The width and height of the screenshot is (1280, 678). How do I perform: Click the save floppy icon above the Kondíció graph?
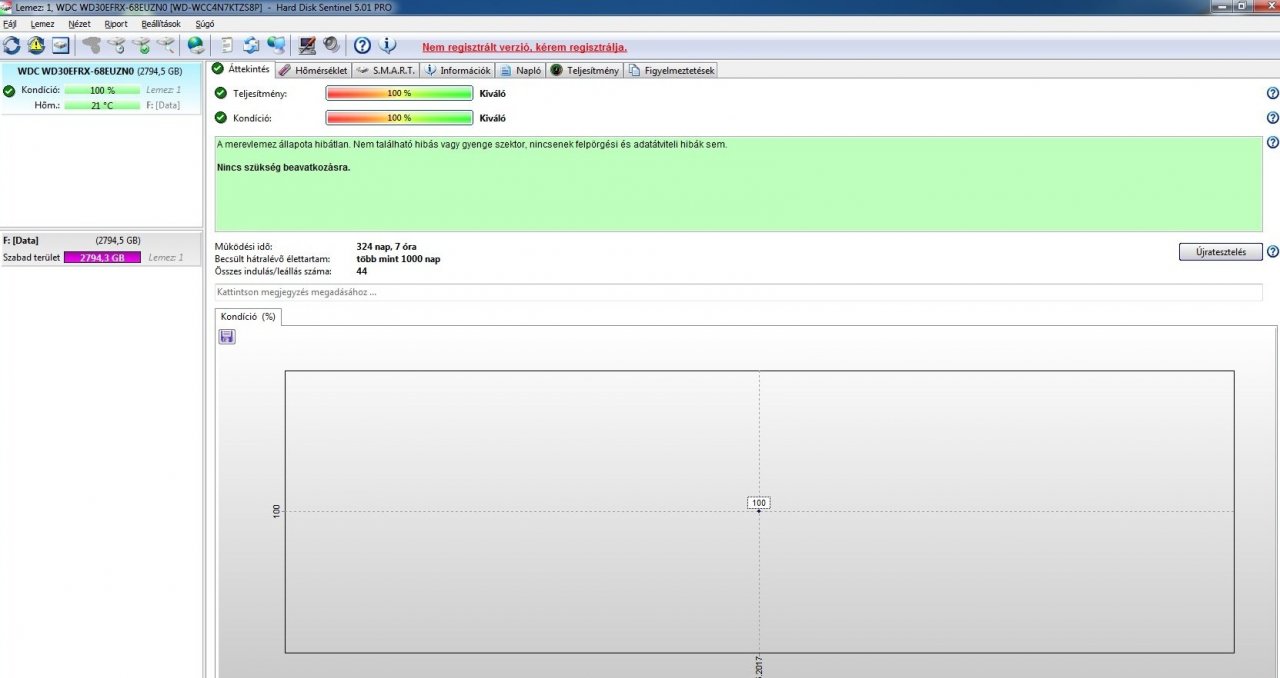(227, 337)
